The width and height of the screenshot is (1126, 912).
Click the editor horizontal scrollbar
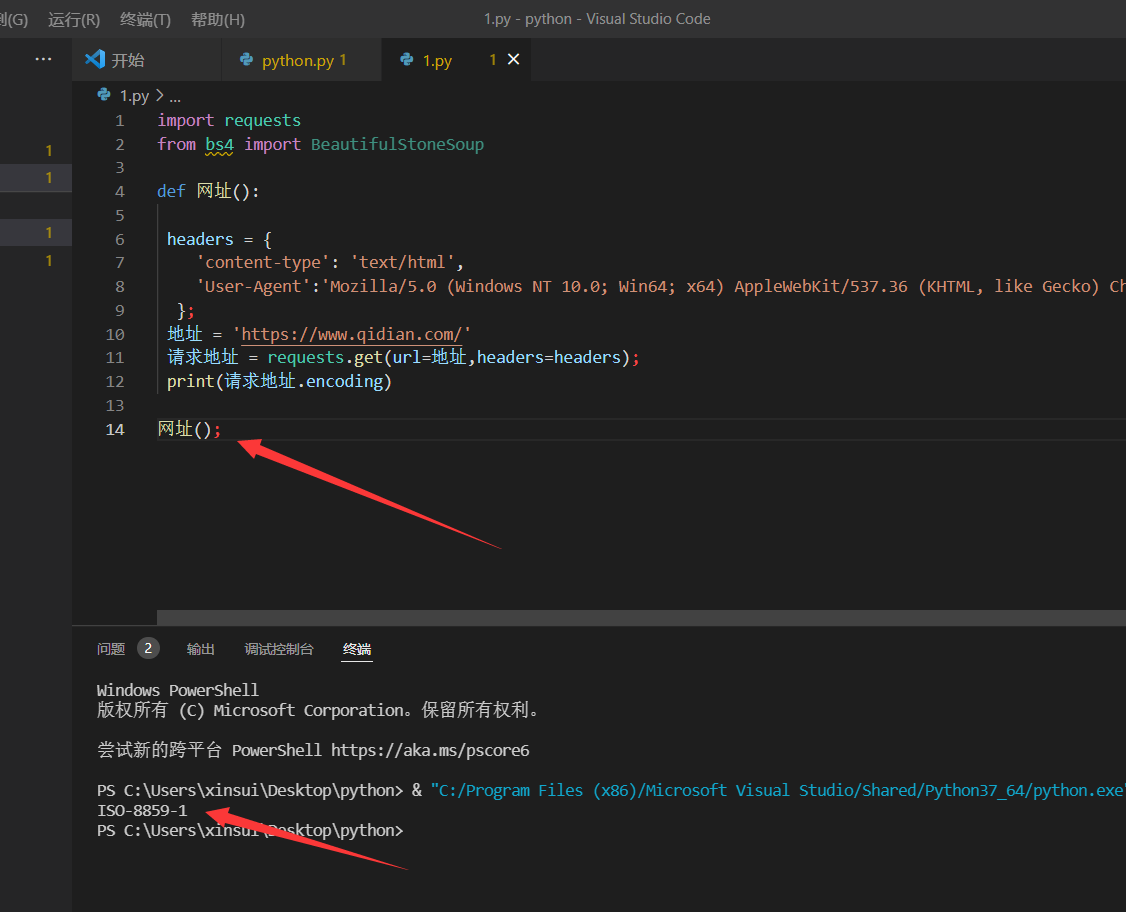(640, 618)
